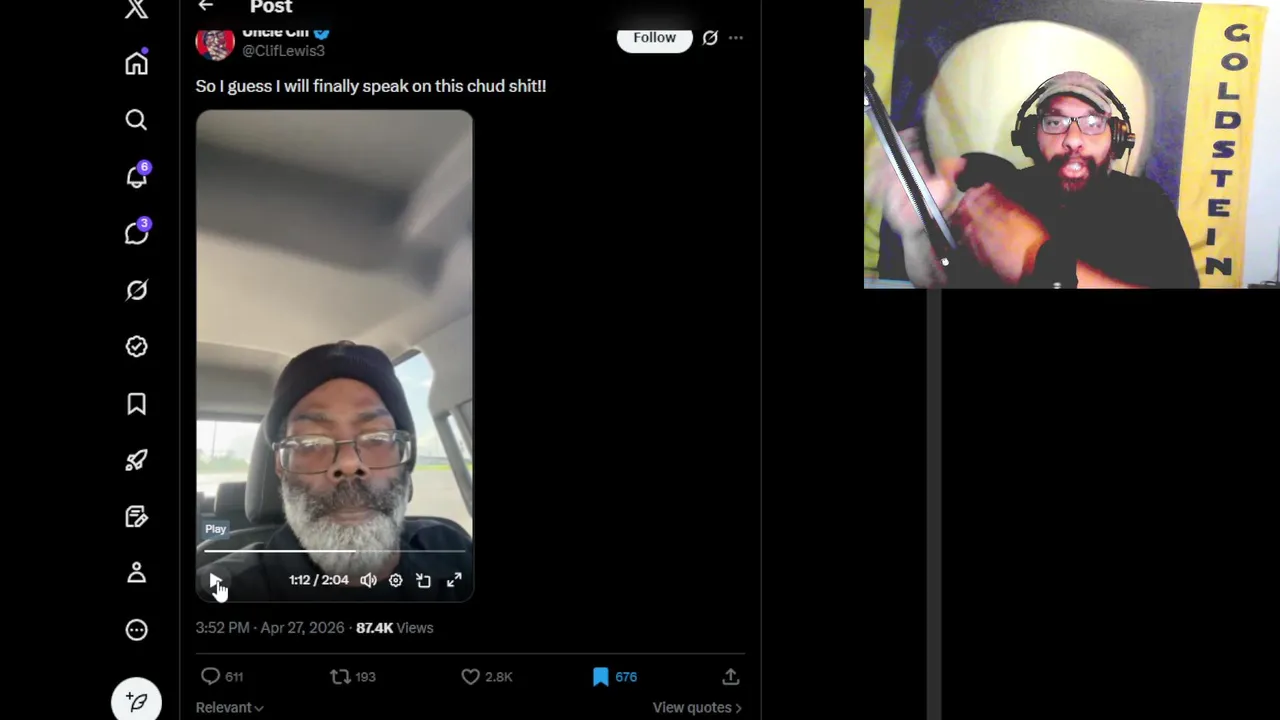The width and height of the screenshot is (1280, 720).
Task: Open the View quotes link
Action: point(697,707)
